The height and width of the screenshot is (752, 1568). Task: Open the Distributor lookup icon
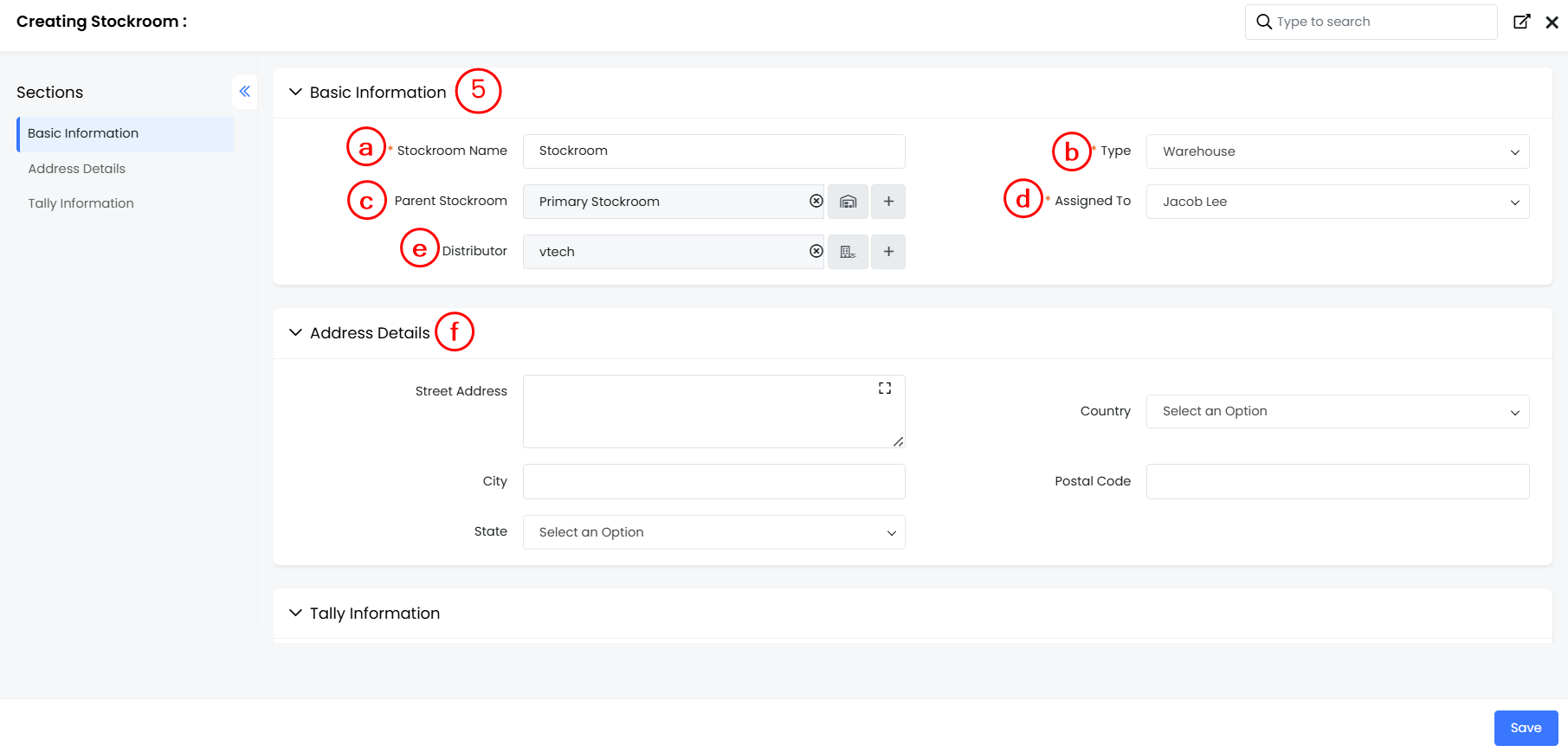[x=848, y=252]
